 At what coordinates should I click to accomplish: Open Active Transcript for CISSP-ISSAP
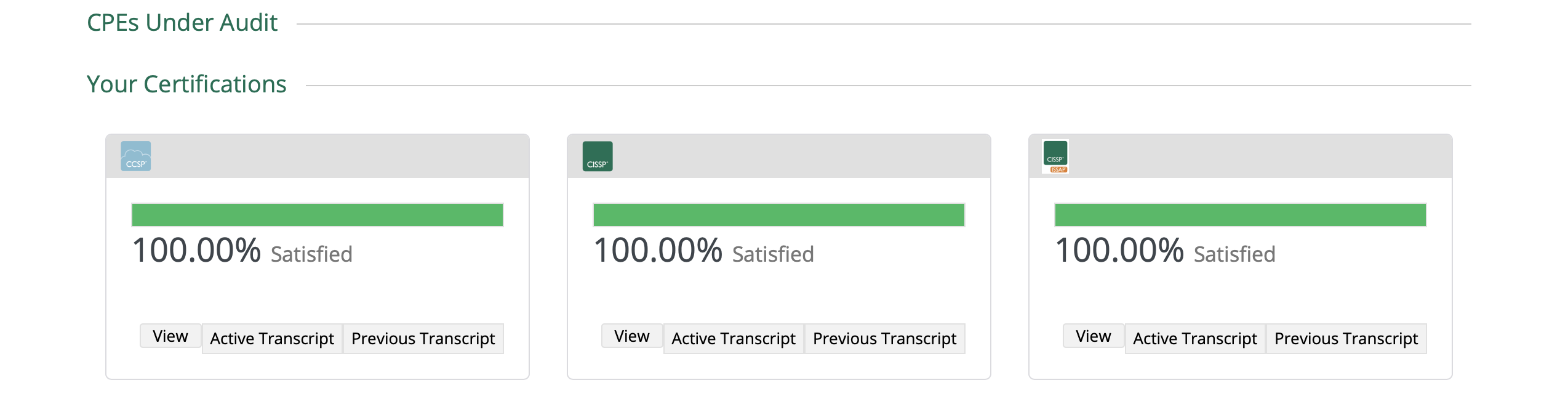click(1195, 339)
